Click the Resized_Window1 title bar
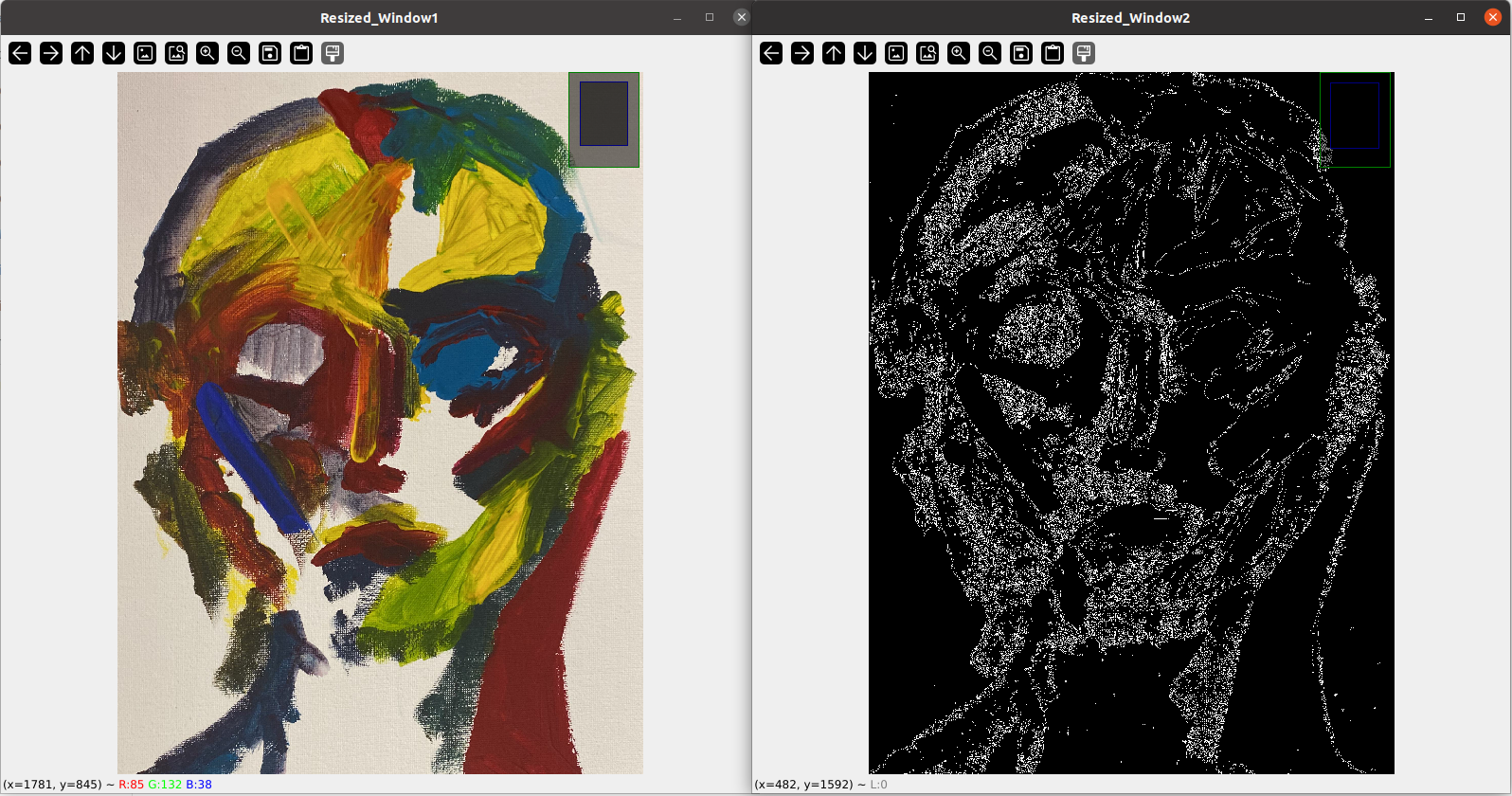Screen dimensions: 1512x796 [x=379, y=17]
